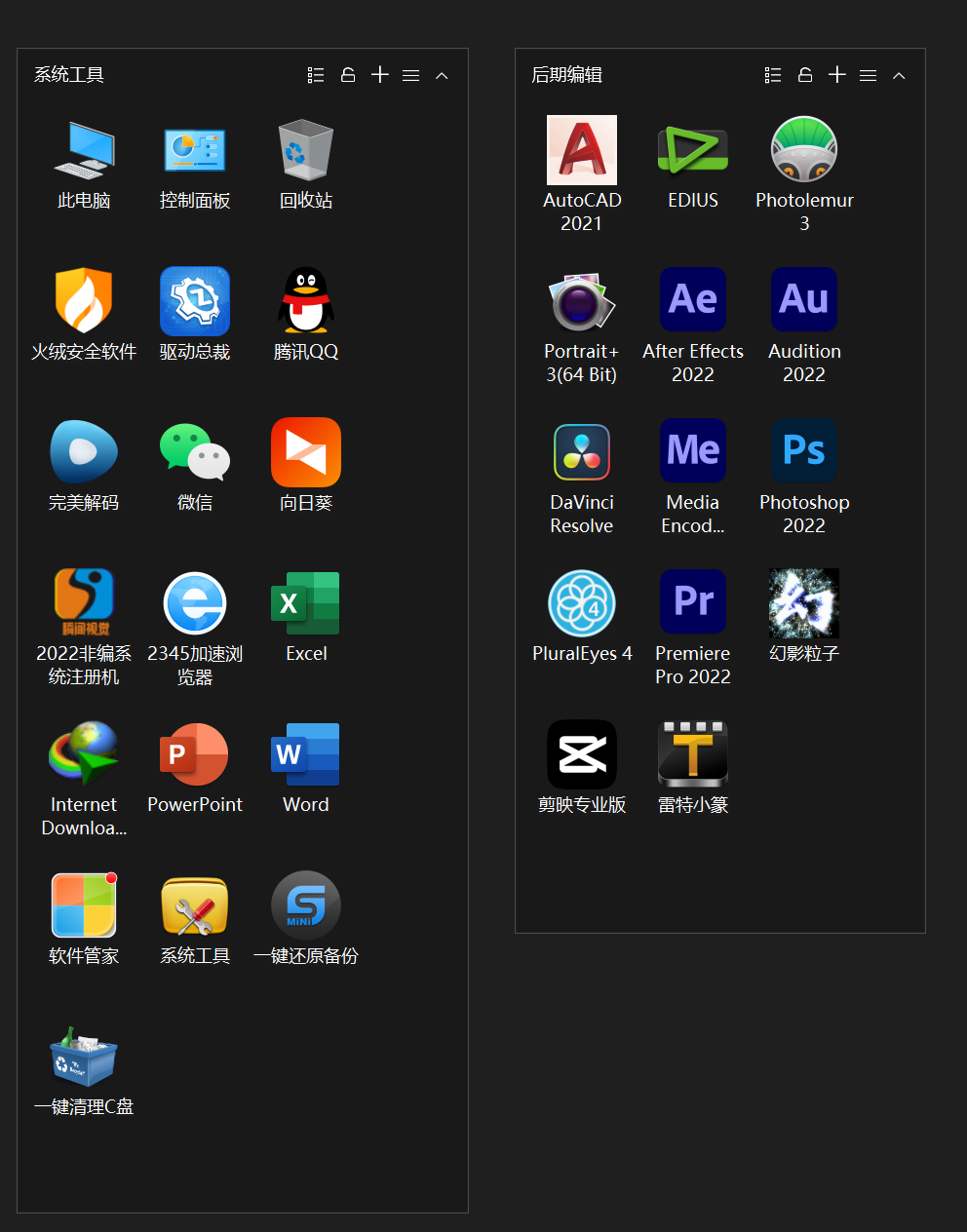Viewport: 967px width, 1232px height.
Task: Open the 腾讯QQ penguin icon
Action: (x=306, y=301)
